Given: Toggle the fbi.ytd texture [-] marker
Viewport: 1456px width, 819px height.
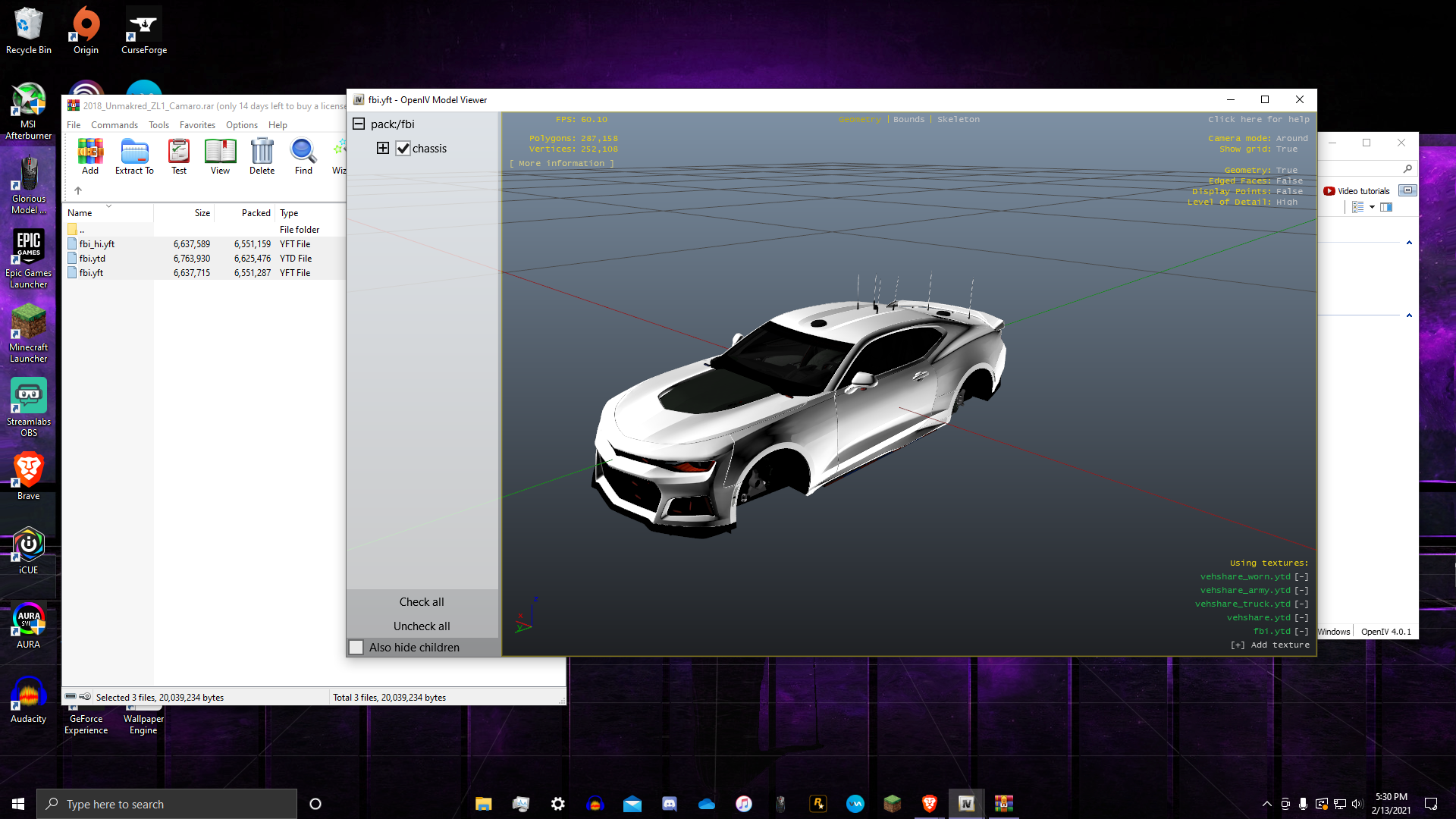Looking at the screenshot, I should 1301,631.
